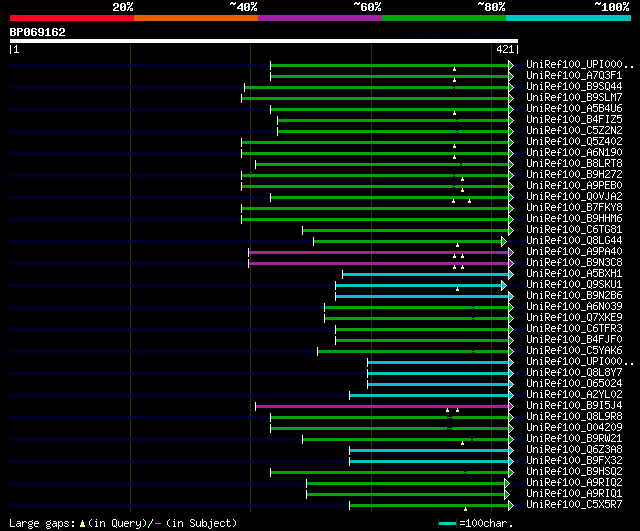Click the green alignment bar for B4FJF0
Image resolution: width=640 pixels, height=531 pixels.
(x=422, y=341)
